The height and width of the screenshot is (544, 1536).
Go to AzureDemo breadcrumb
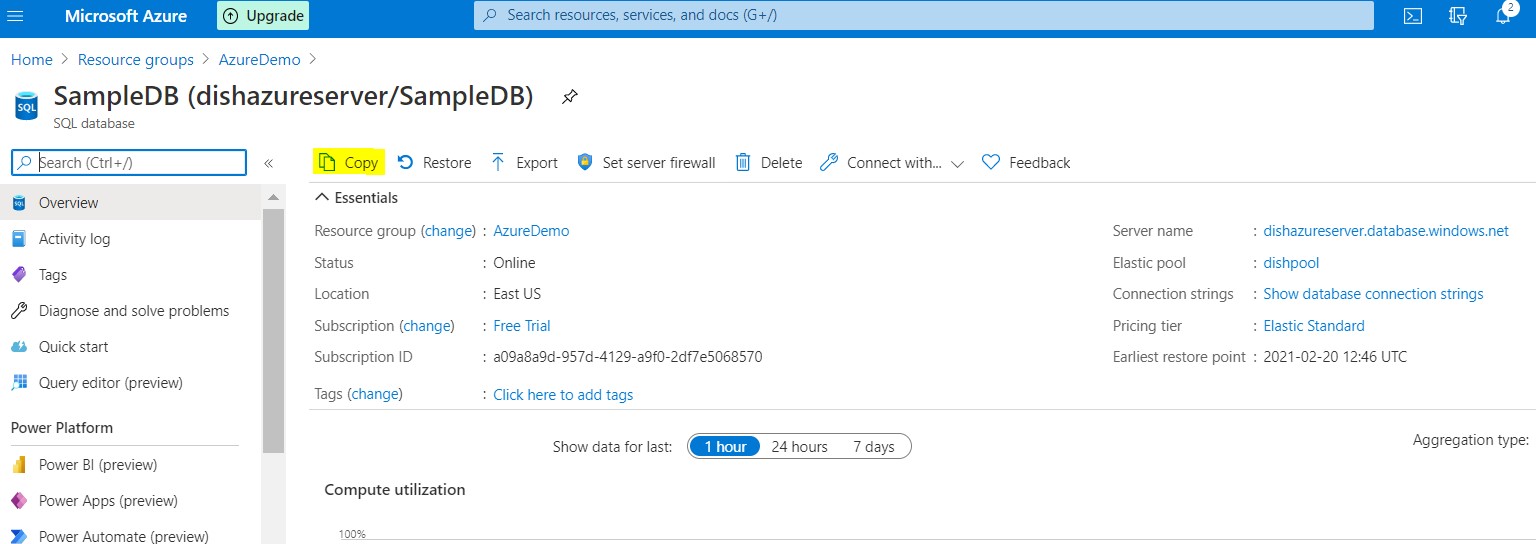coord(260,60)
